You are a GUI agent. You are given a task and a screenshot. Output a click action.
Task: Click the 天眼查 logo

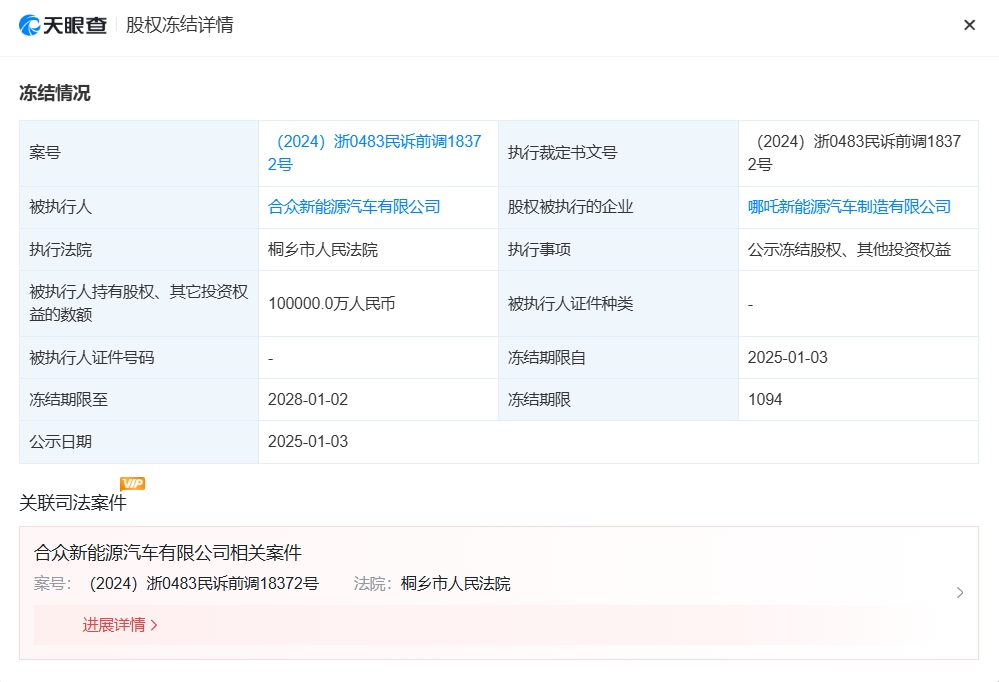coord(62,25)
